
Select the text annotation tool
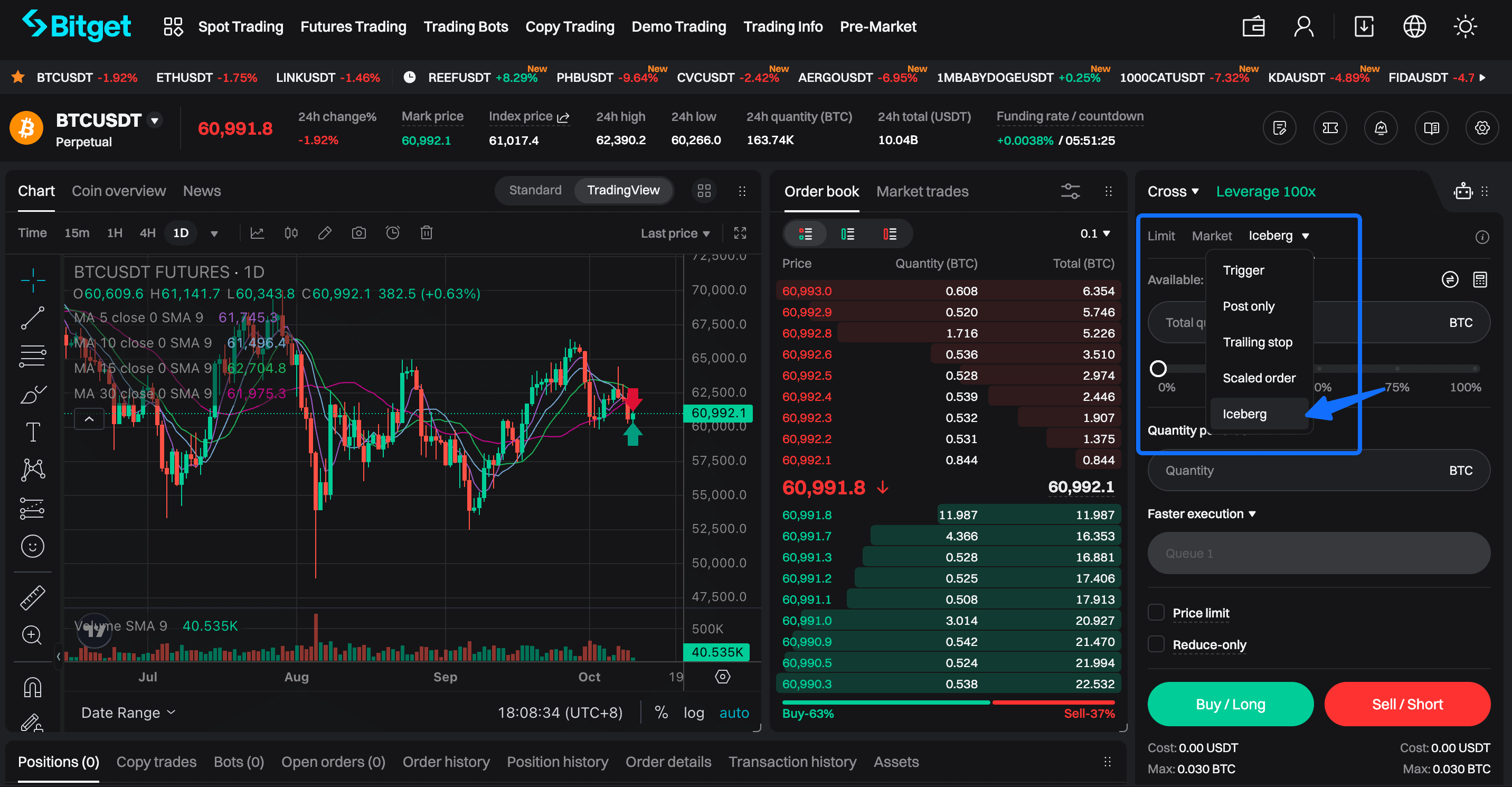[33, 432]
